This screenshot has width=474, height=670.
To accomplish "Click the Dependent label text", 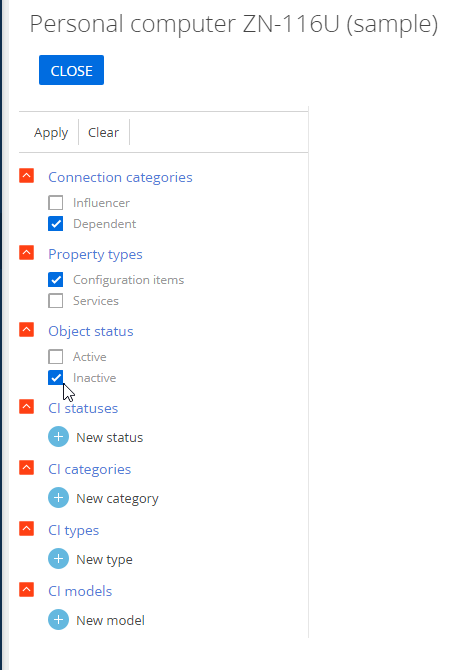I will (105, 224).
